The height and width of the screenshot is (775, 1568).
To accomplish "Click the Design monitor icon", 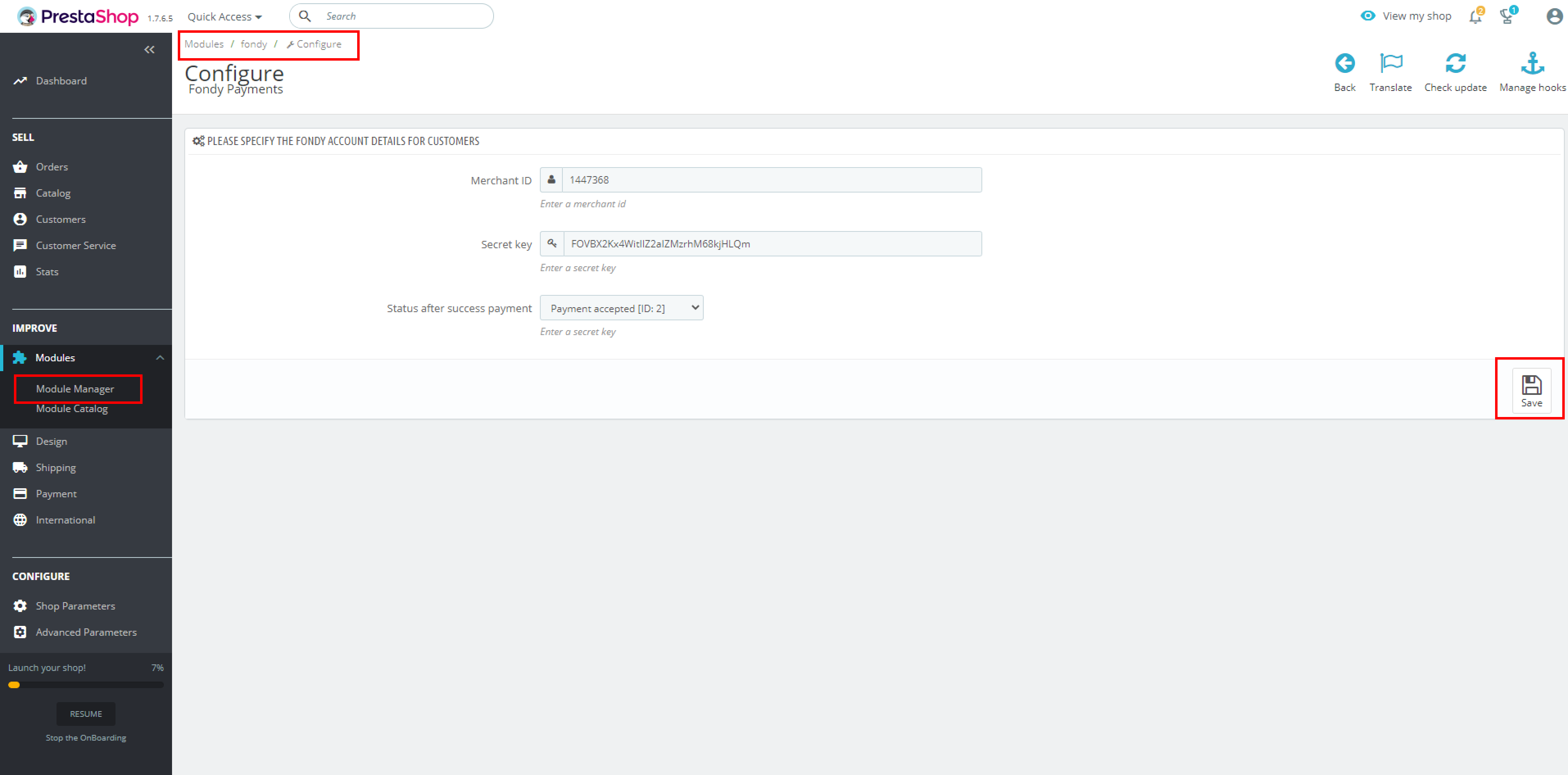I will pyautogui.click(x=20, y=441).
